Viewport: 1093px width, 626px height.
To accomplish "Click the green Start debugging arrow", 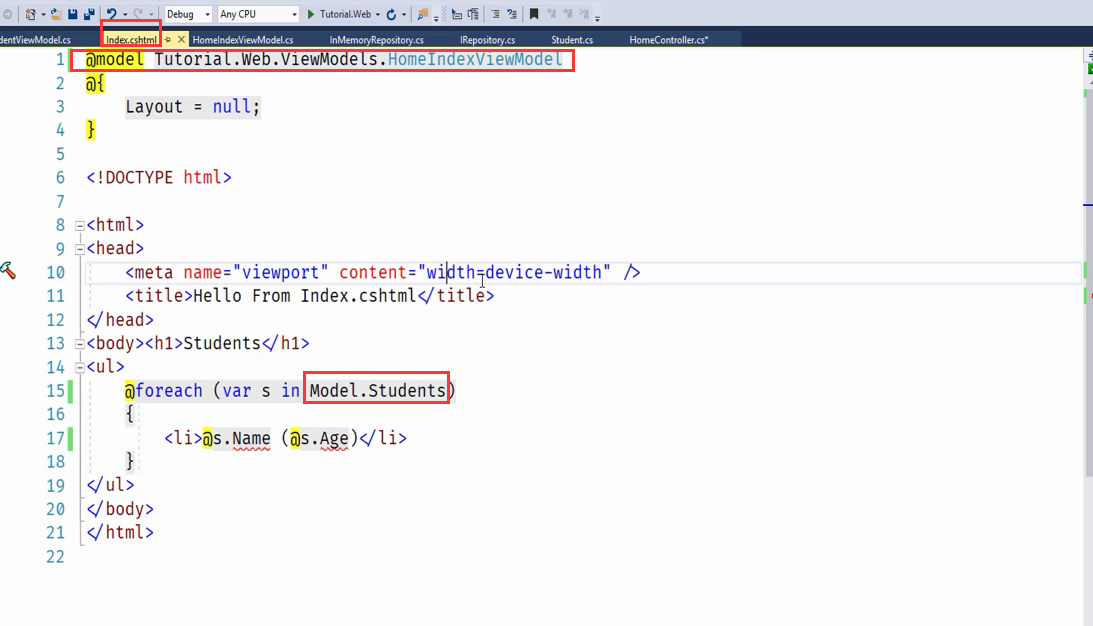I will [311, 14].
